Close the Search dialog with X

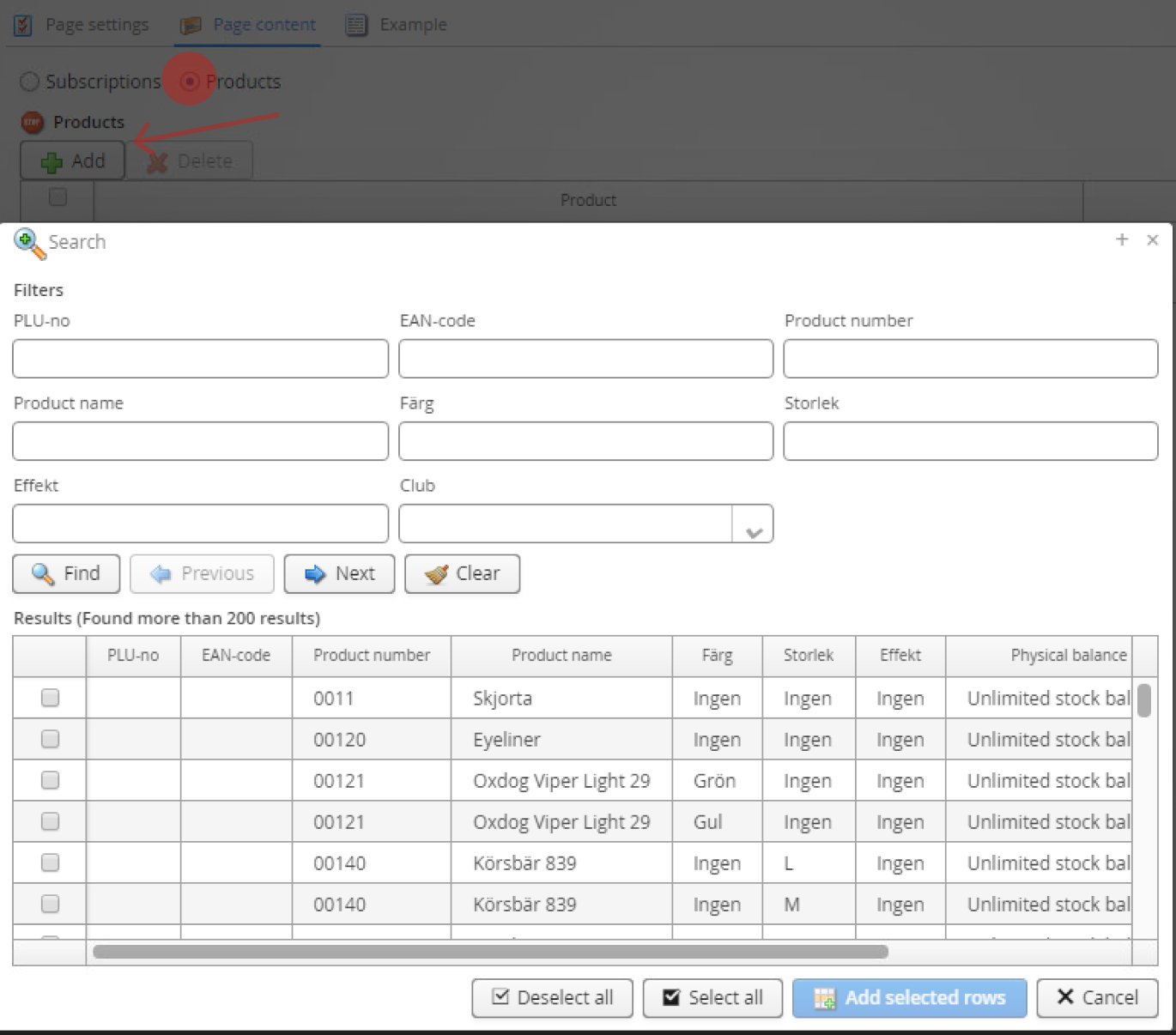coord(1152,240)
